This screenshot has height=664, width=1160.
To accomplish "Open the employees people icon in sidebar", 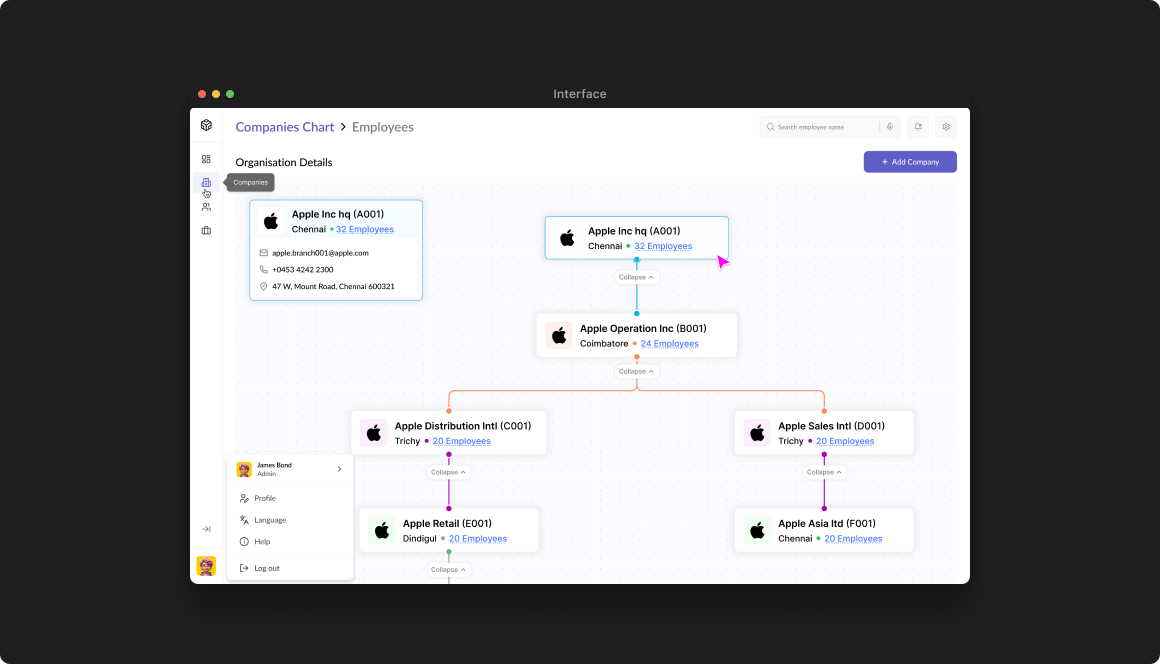I will coord(206,207).
